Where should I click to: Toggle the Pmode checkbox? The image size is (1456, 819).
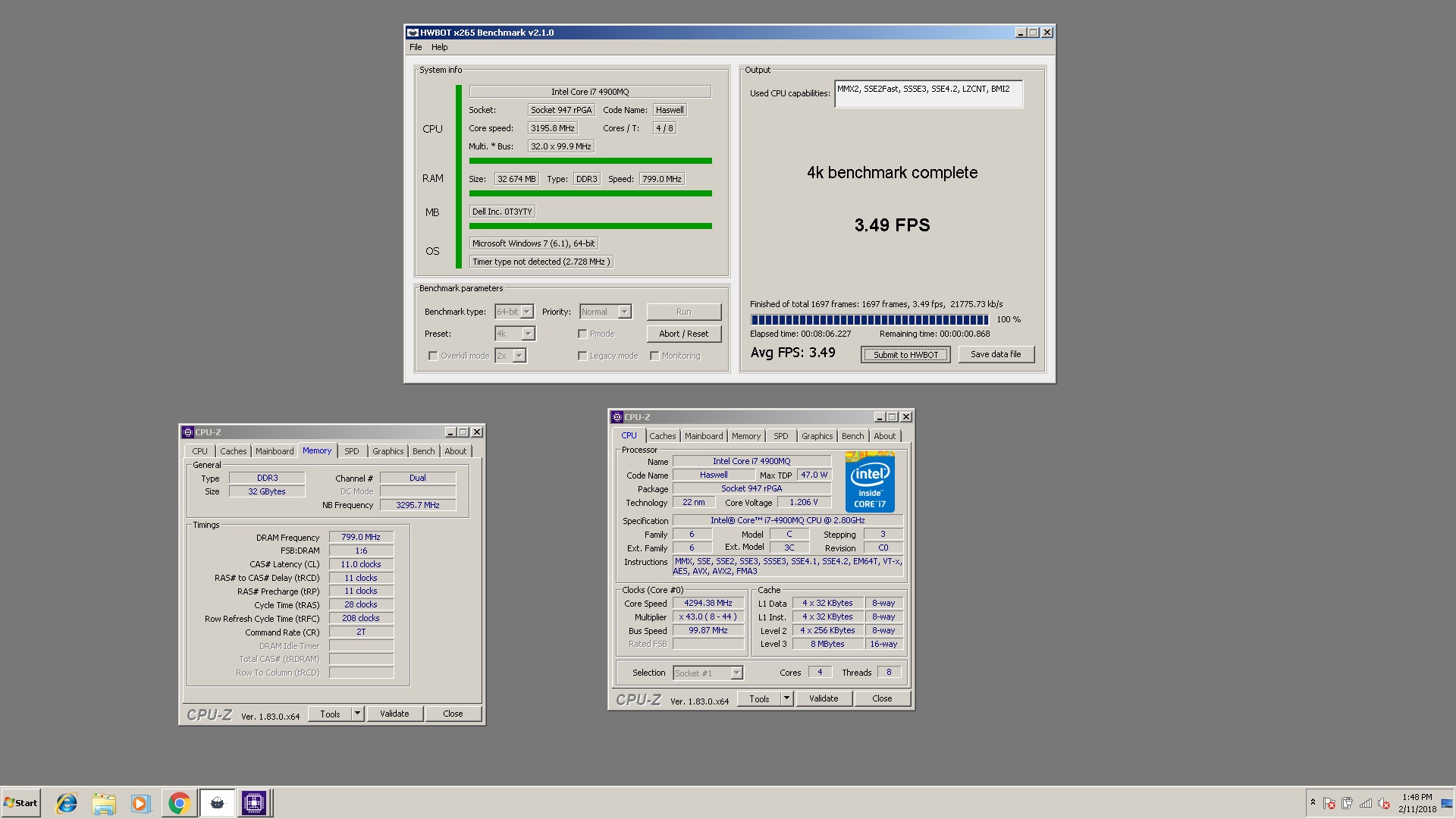coord(582,334)
